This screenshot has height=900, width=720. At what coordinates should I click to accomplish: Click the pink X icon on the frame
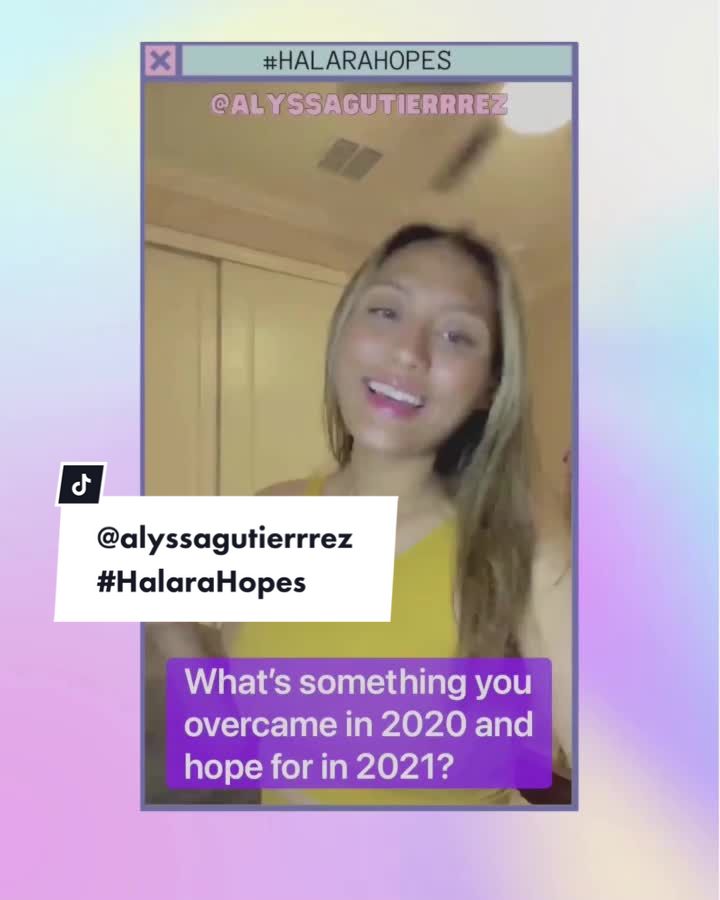tap(160, 60)
